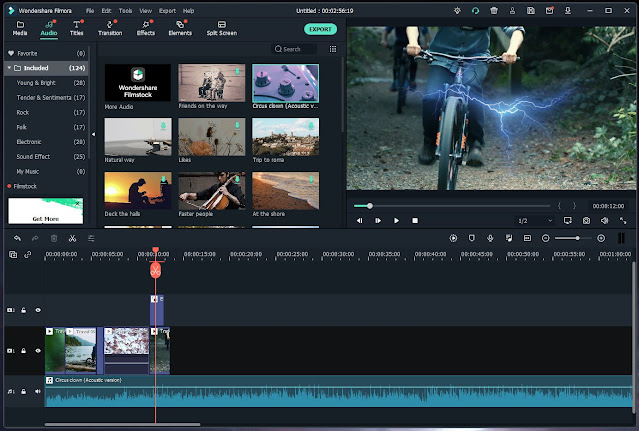Click the voiceover microphone icon
The height and width of the screenshot is (431, 639).
(x=490, y=238)
